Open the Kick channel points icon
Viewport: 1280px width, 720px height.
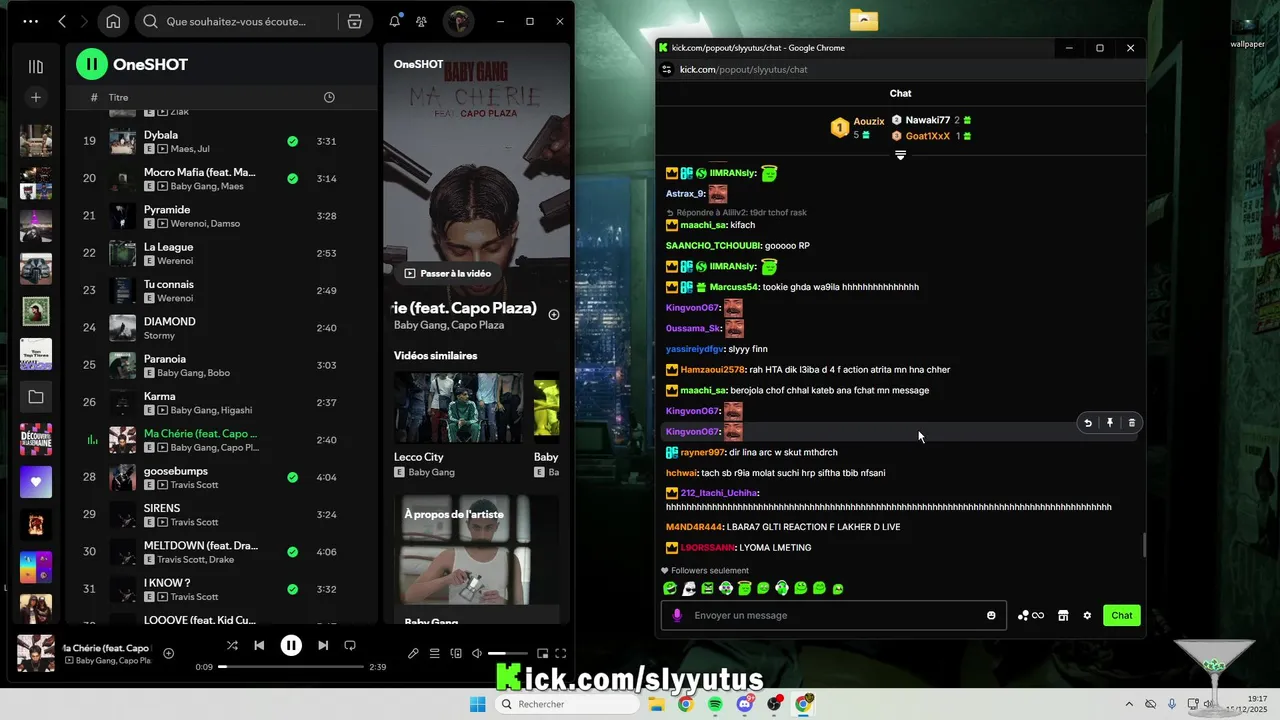[1030, 615]
